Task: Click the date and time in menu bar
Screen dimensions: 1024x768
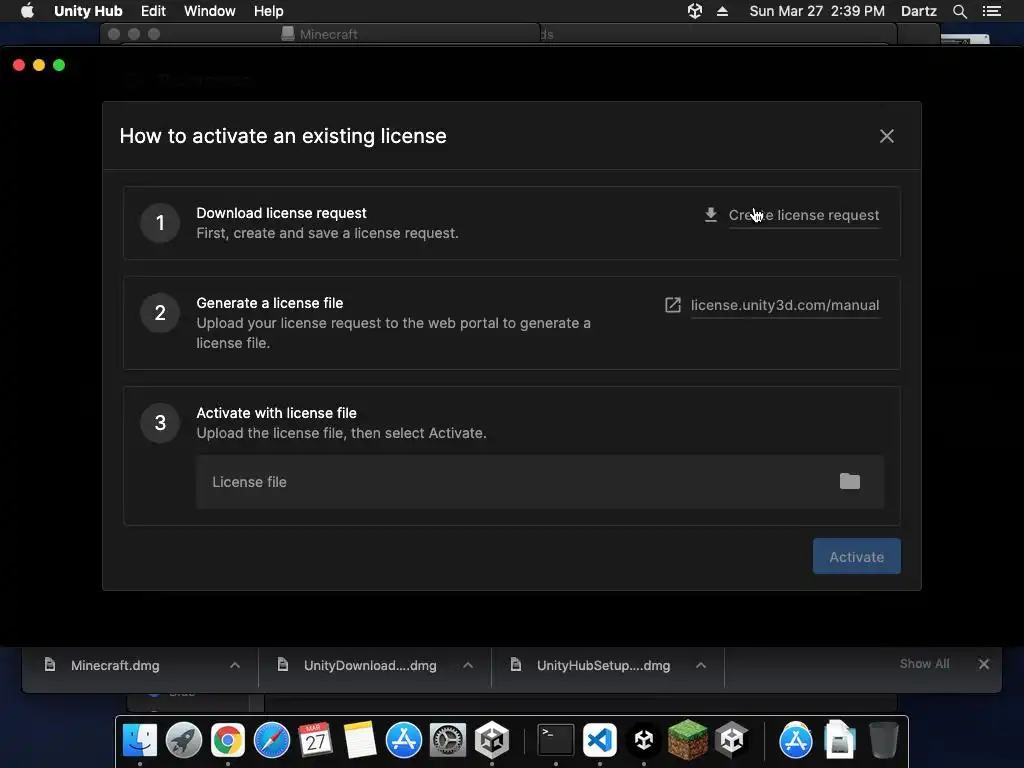Action: (x=817, y=11)
